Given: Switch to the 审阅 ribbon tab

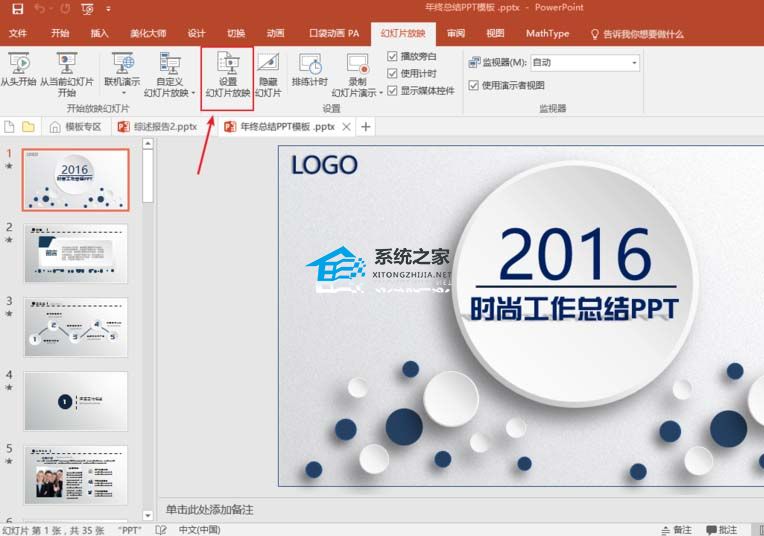Looking at the screenshot, I should (x=456, y=33).
